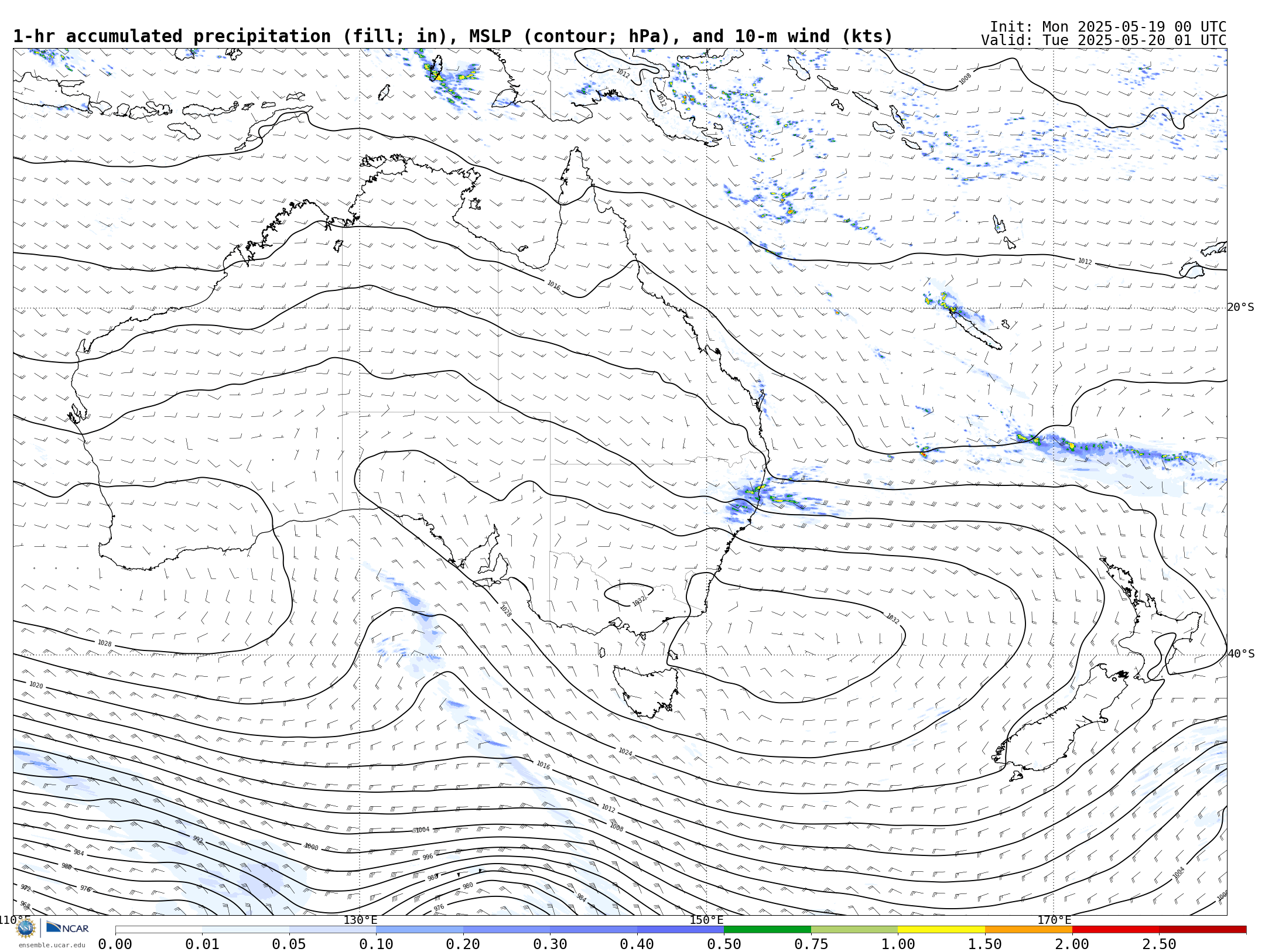Screen dimensions: 1265x952
Task: Pick the 0.10–0.20 blue colorbar segment
Action: tap(419, 930)
